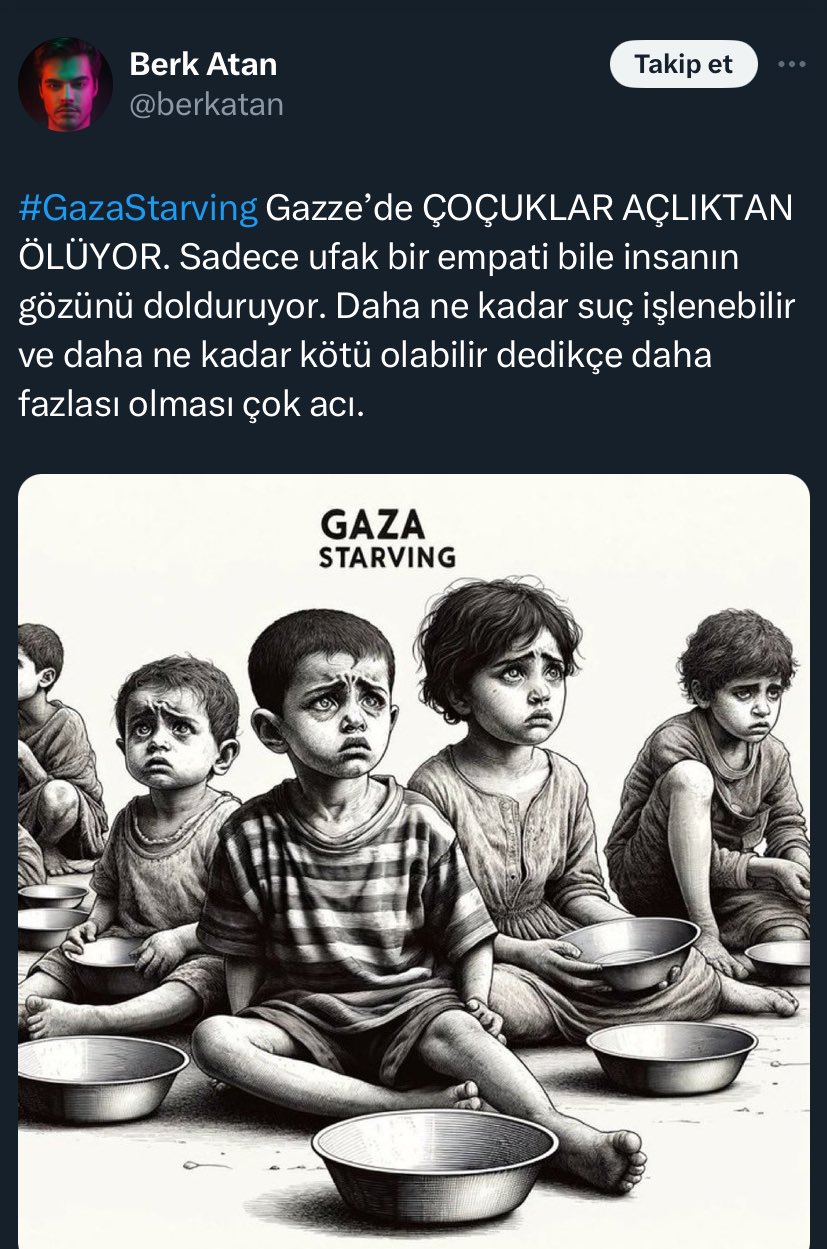
Task: Click the Berk Atan display name
Action: click(x=203, y=65)
